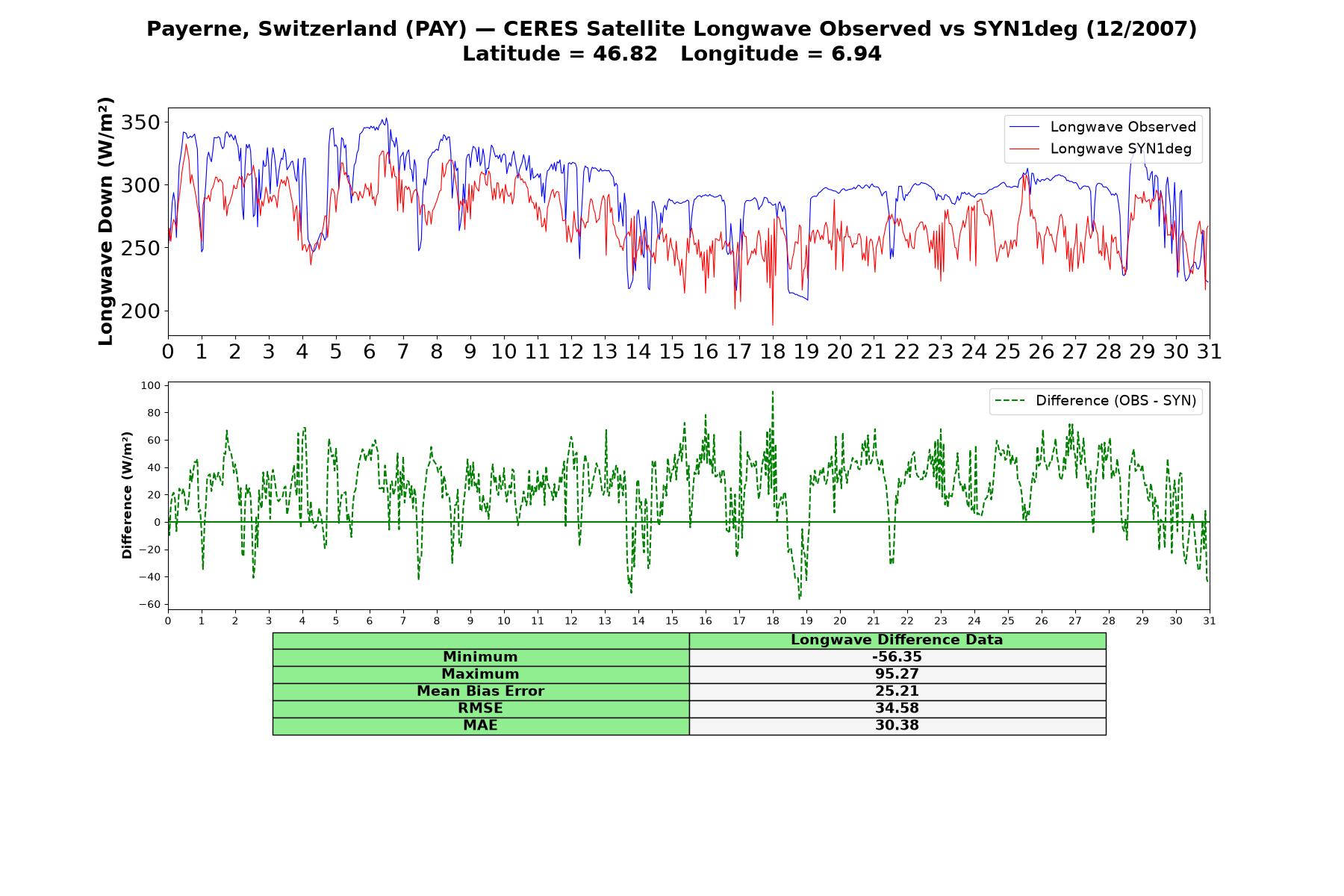Click day 31 tick on the lower x-axis
The image size is (1344, 896).
tap(1210, 620)
